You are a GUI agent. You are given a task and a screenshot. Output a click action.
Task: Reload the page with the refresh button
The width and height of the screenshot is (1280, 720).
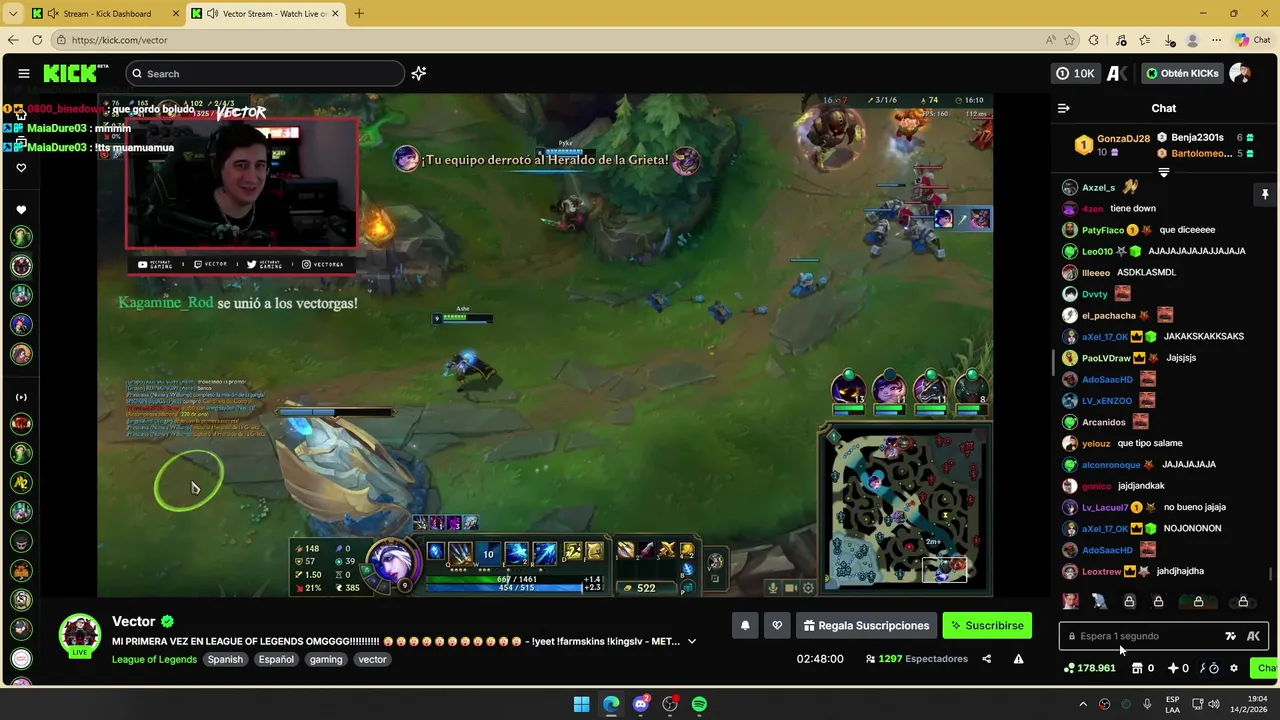click(37, 40)
